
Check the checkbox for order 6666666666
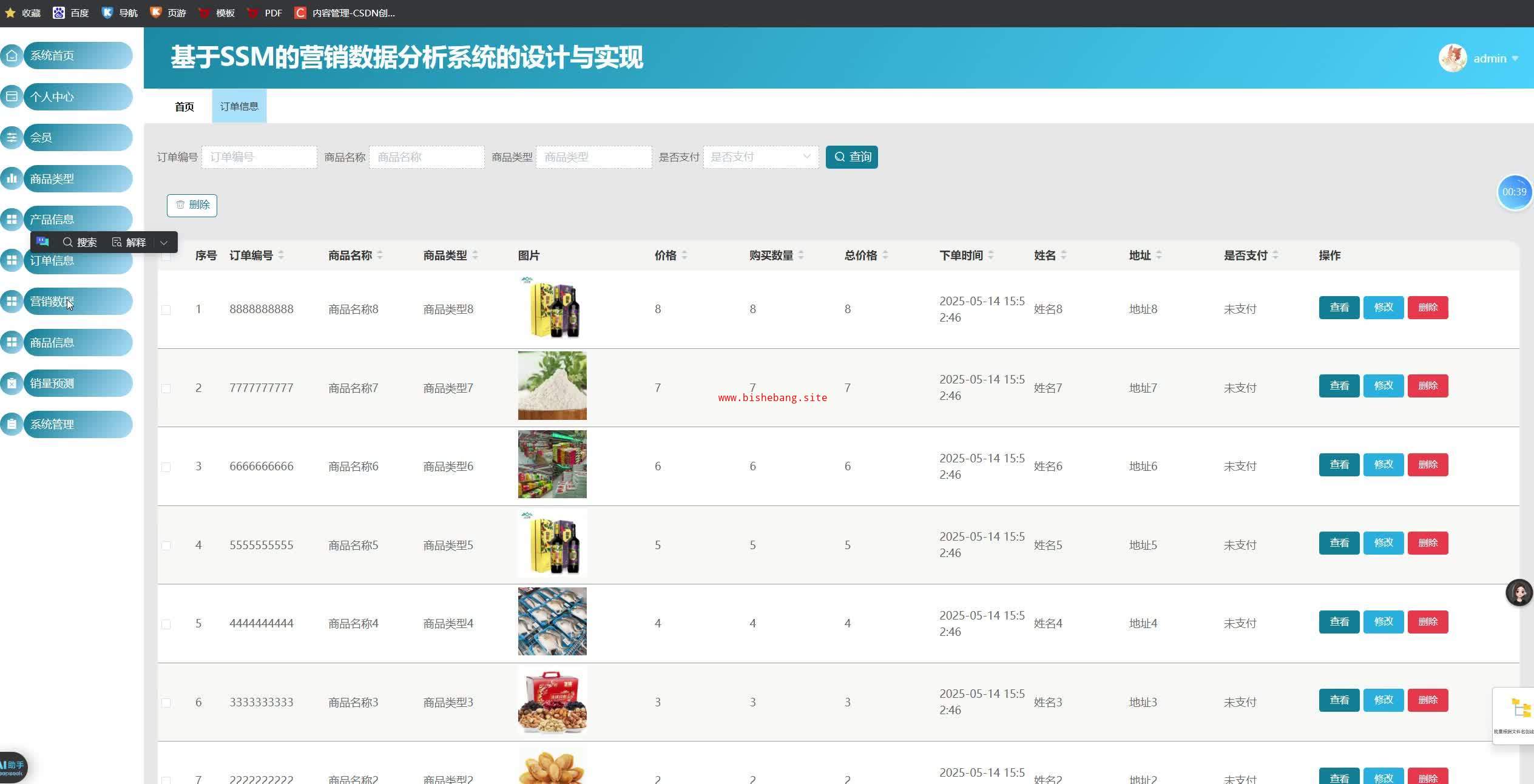[166, 467]
